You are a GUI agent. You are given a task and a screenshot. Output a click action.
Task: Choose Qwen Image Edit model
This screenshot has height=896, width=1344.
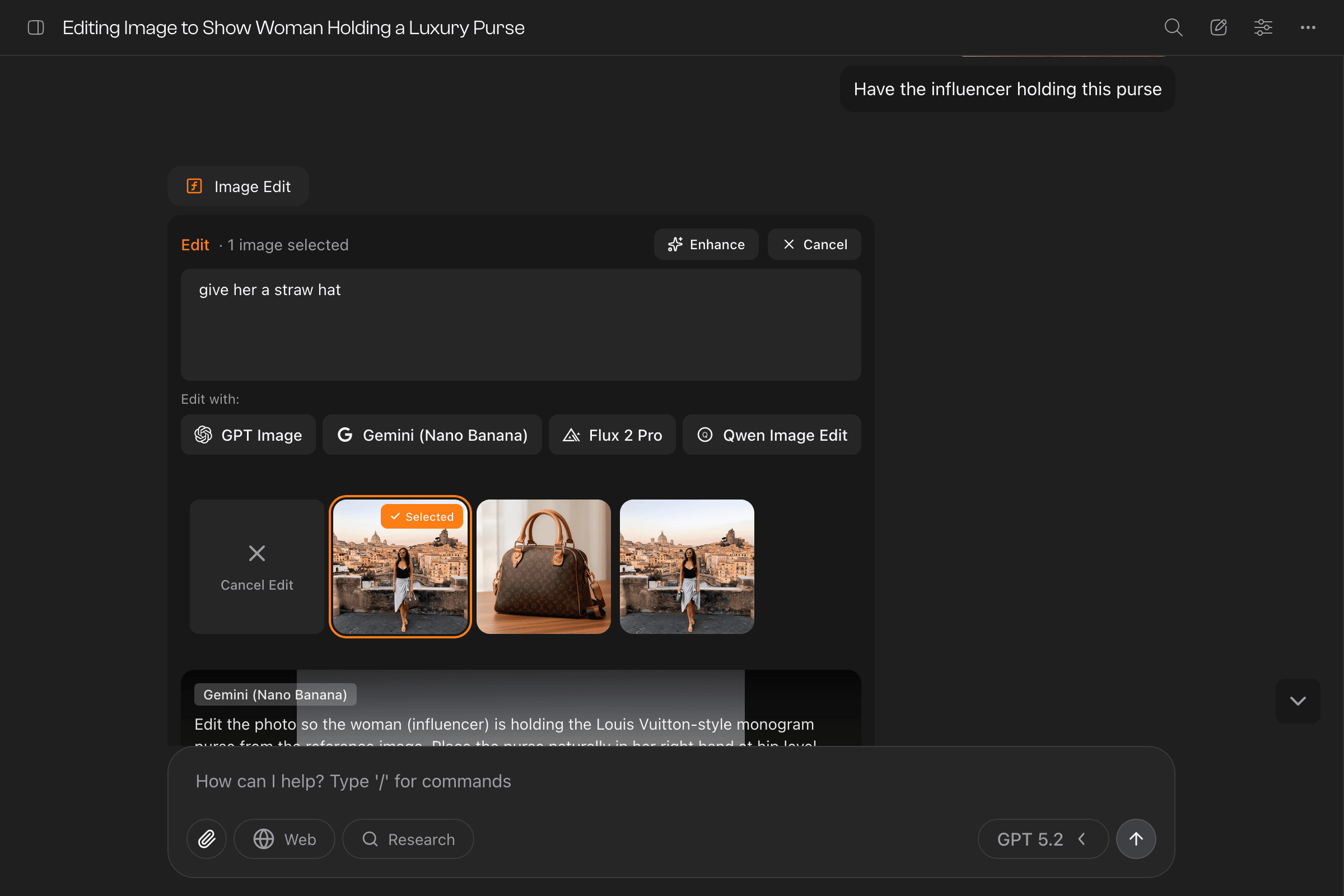[x=772, y=435]
